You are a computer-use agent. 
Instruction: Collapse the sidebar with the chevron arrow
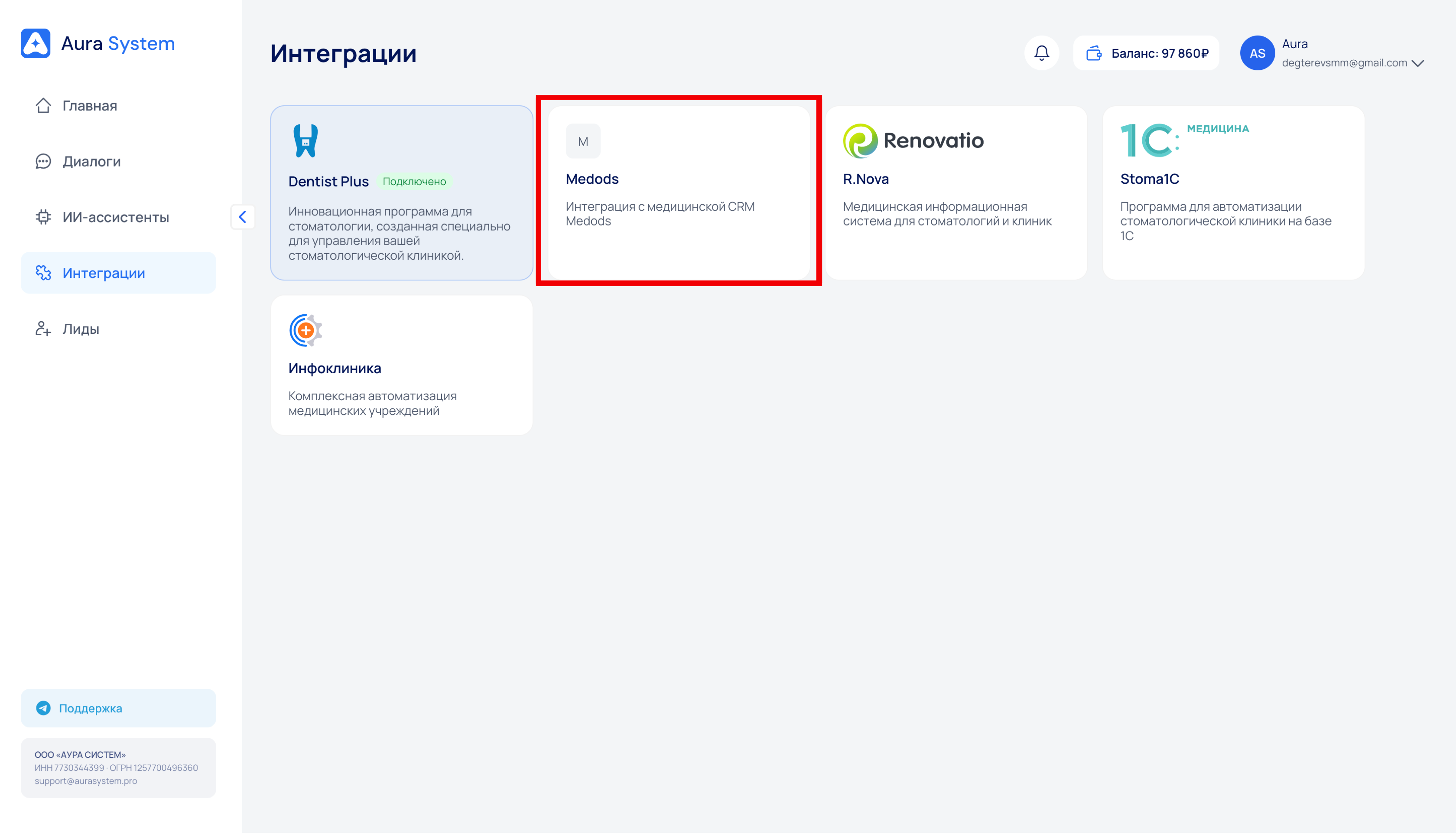[243, 217]
